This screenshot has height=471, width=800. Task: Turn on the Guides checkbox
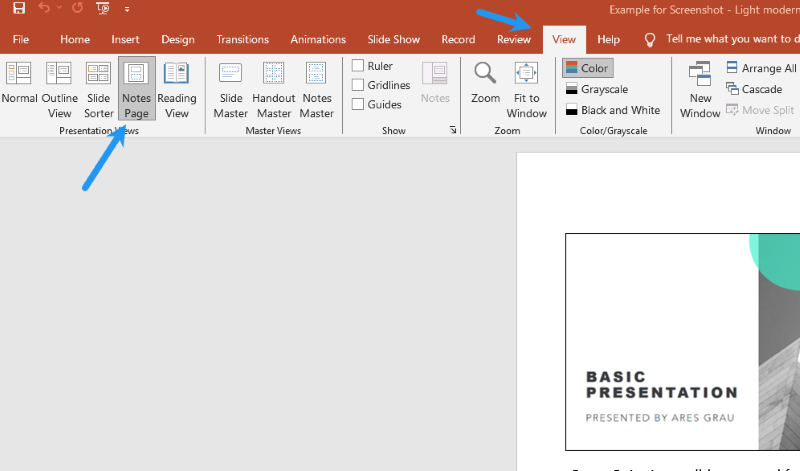point(358,104)
